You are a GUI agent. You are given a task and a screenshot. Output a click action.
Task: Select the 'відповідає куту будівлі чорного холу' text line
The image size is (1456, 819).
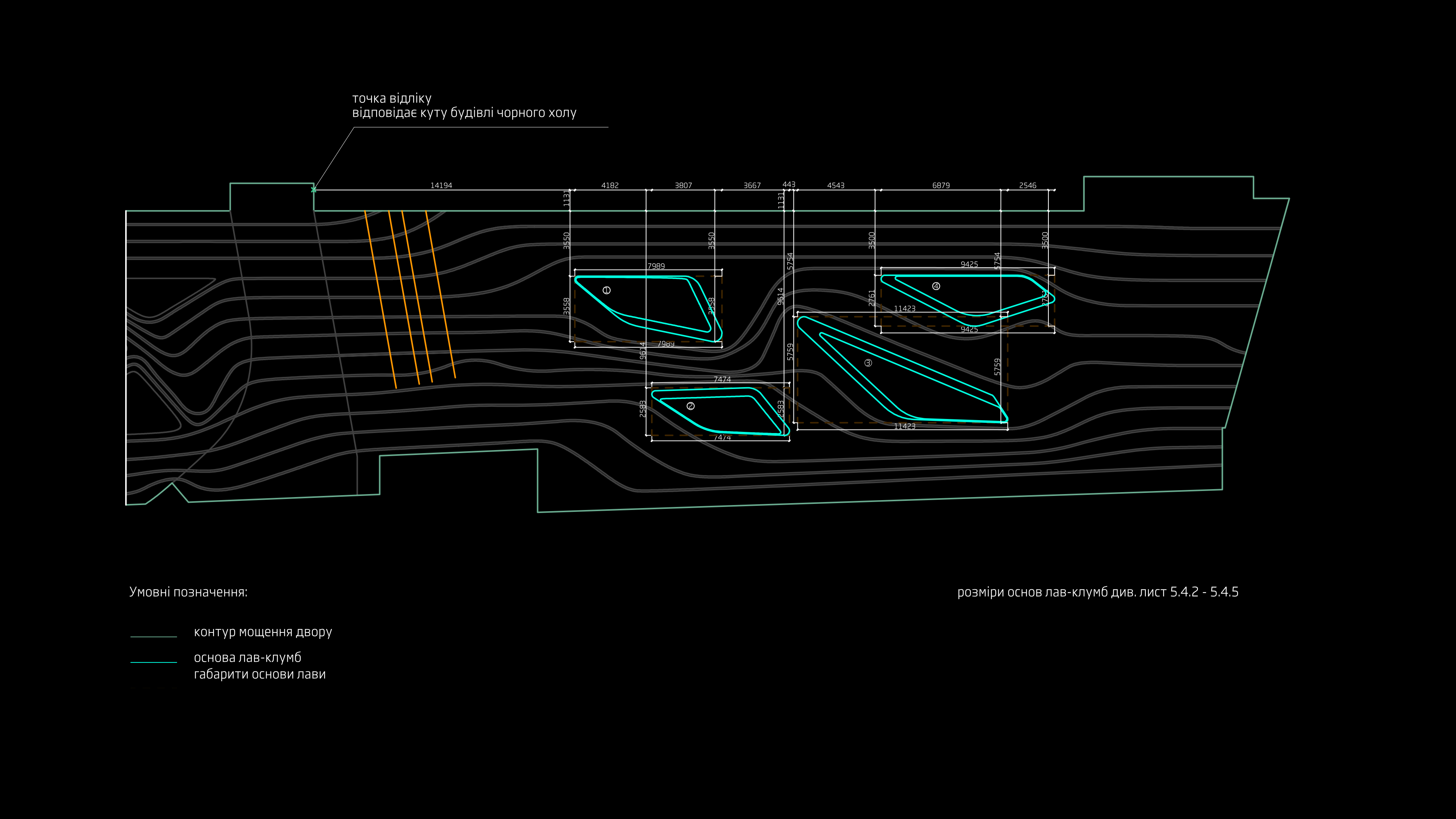pyautogui.click(x=464, y=113)
